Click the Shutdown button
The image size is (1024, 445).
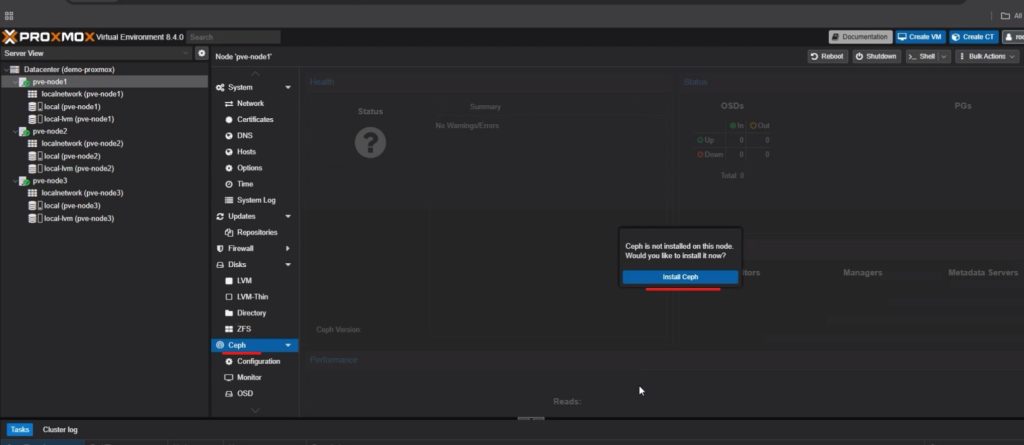pyautogui.click(x=876, y=56)
